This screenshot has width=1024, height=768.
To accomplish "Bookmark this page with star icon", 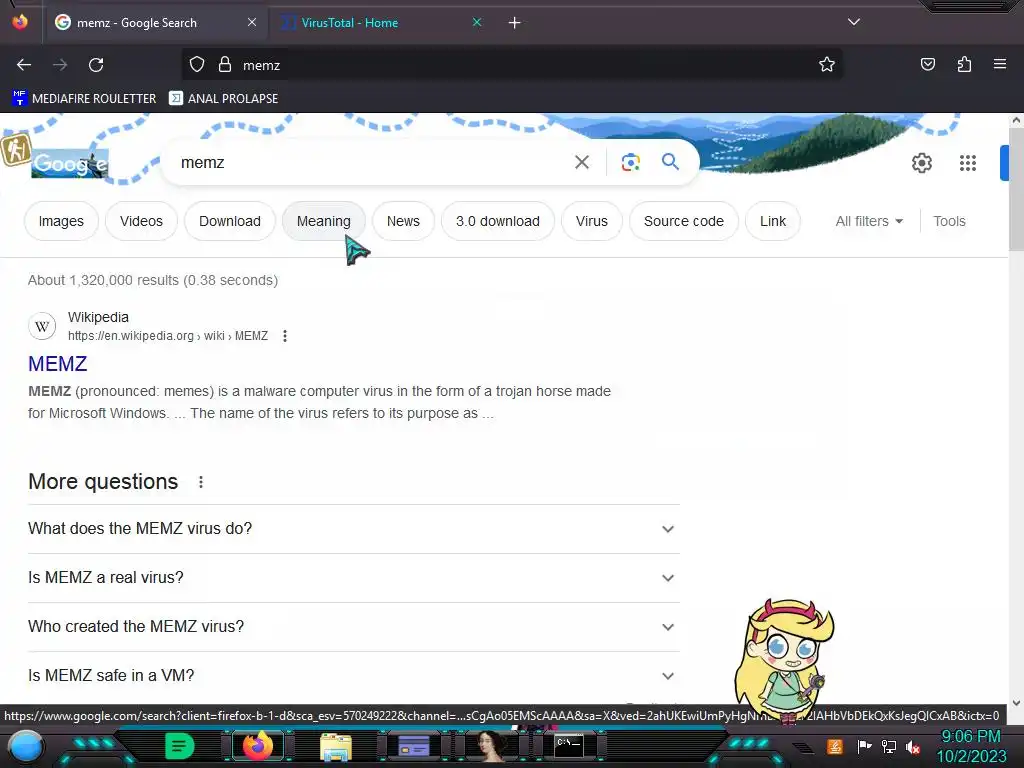I will tap(827, 65).
